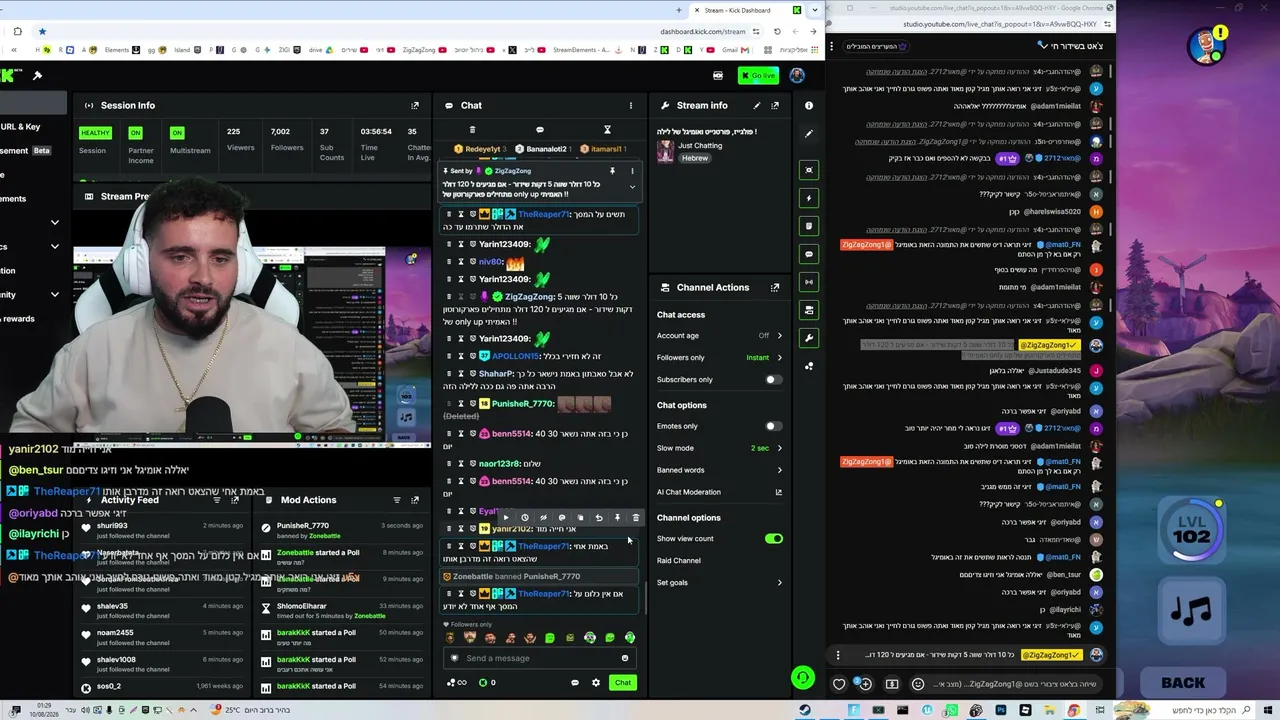Open the Chat panel three-dot menu

click(630, 105)
